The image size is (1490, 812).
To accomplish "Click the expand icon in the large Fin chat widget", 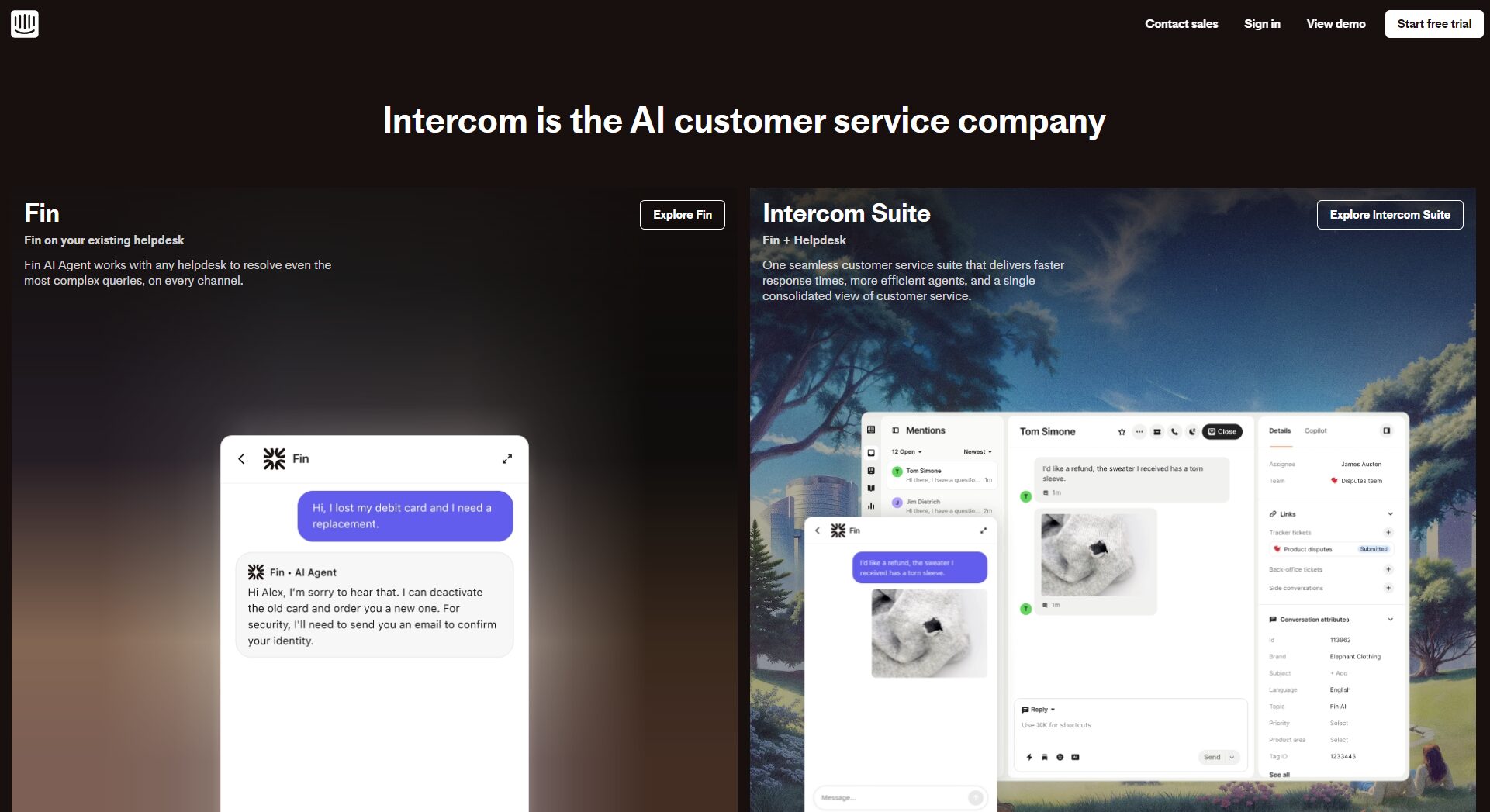I will click(x=507, y=459).
